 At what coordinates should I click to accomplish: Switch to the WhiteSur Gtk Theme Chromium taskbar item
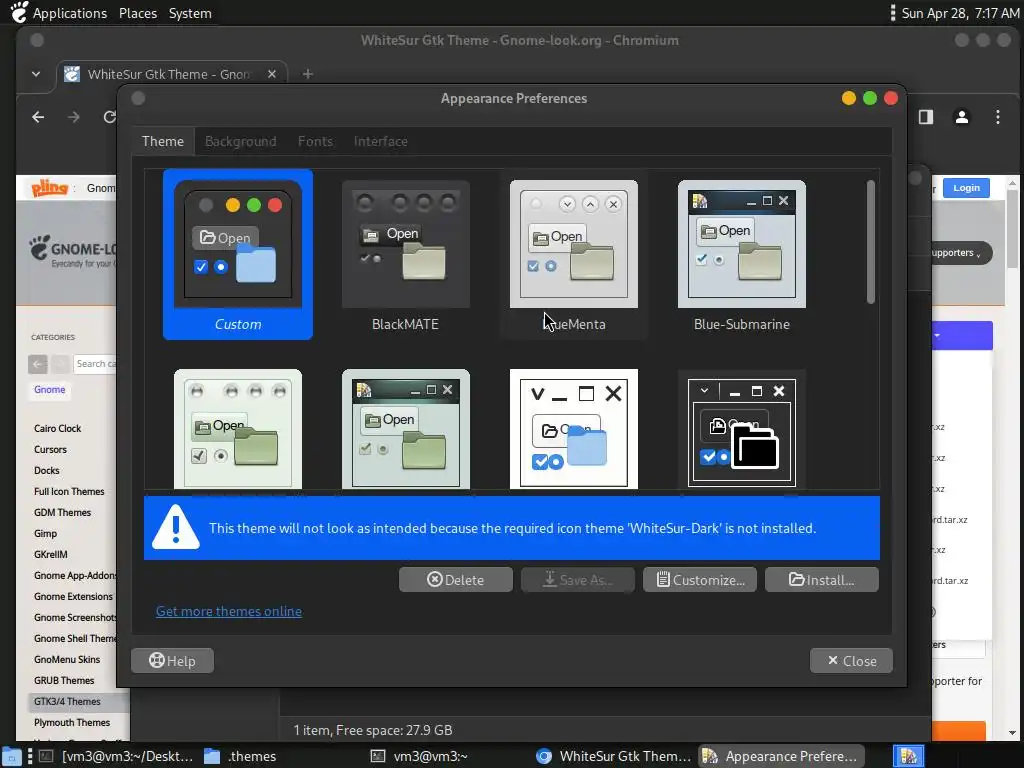[x=613, y=756]
